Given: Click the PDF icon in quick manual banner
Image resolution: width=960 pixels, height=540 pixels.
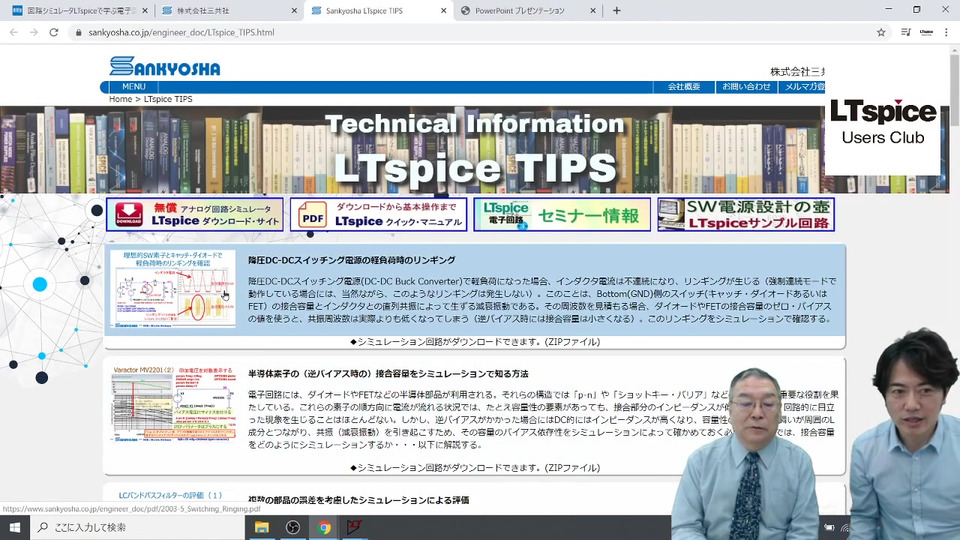Looking at the screenshot, I should tap(312, 215).
